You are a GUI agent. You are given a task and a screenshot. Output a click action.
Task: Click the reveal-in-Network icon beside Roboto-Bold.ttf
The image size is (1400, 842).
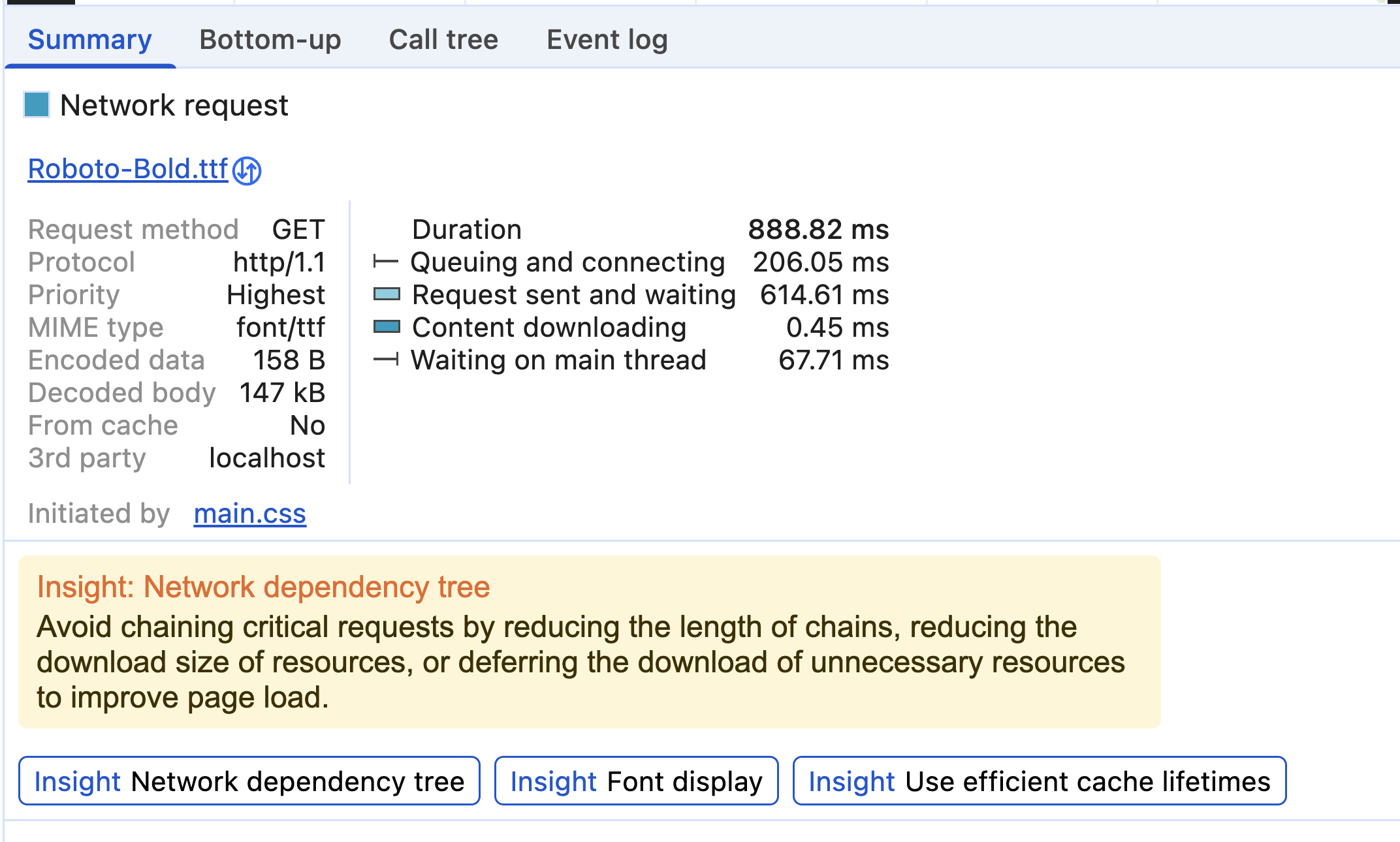click(x=247, y=171)
